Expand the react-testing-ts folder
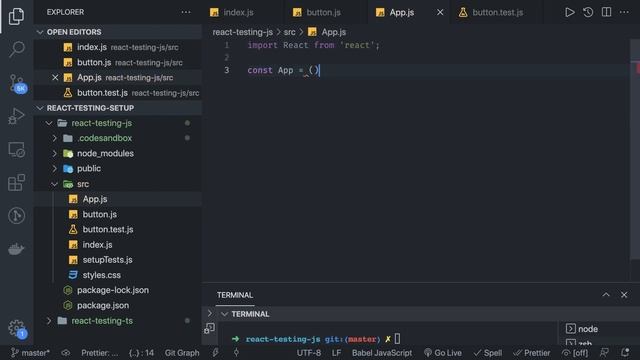Image resolution: width=640 pixels, height=360 pixels. pos(118,321)
